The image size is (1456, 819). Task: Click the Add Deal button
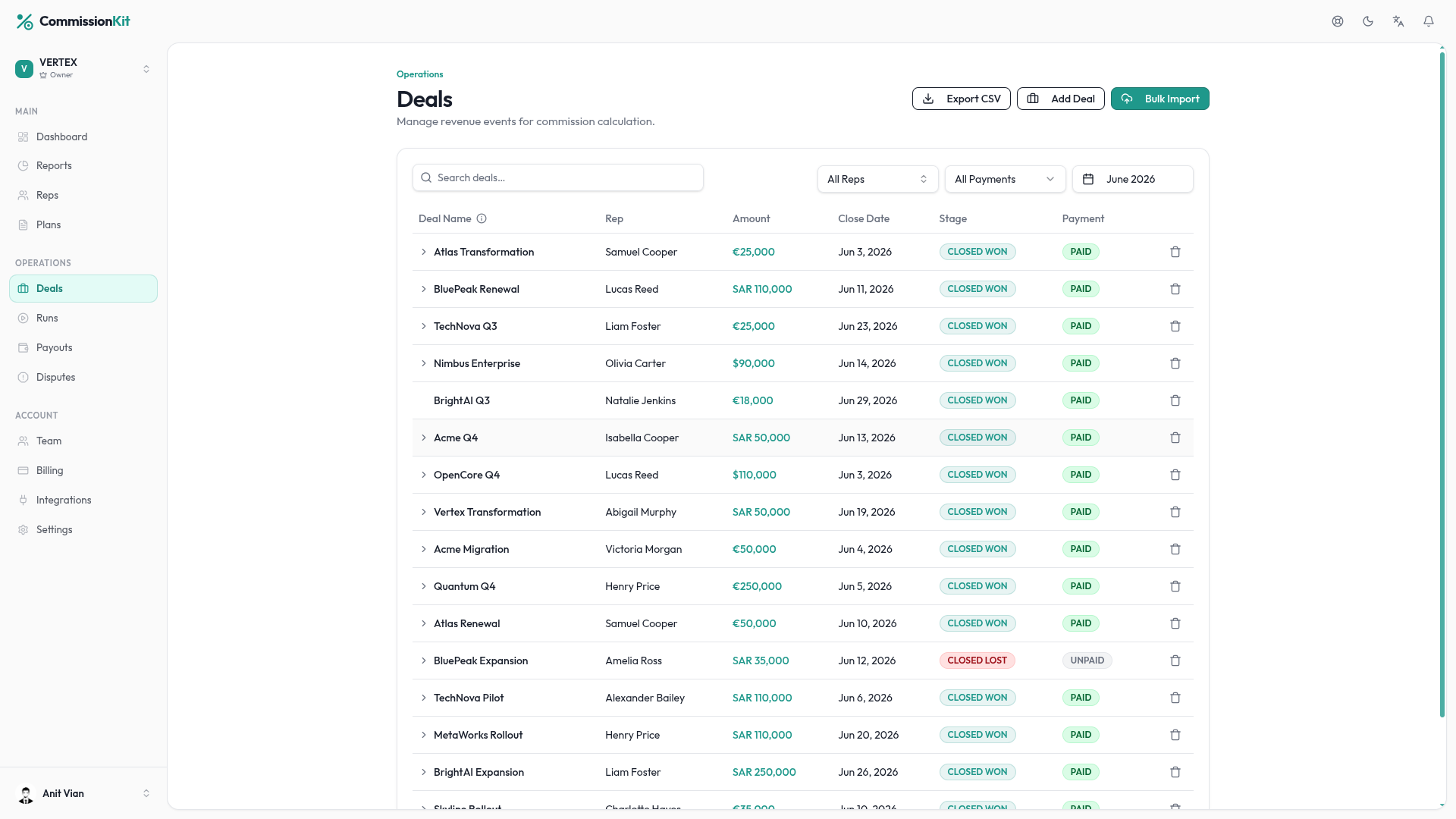pos(1060,99)
